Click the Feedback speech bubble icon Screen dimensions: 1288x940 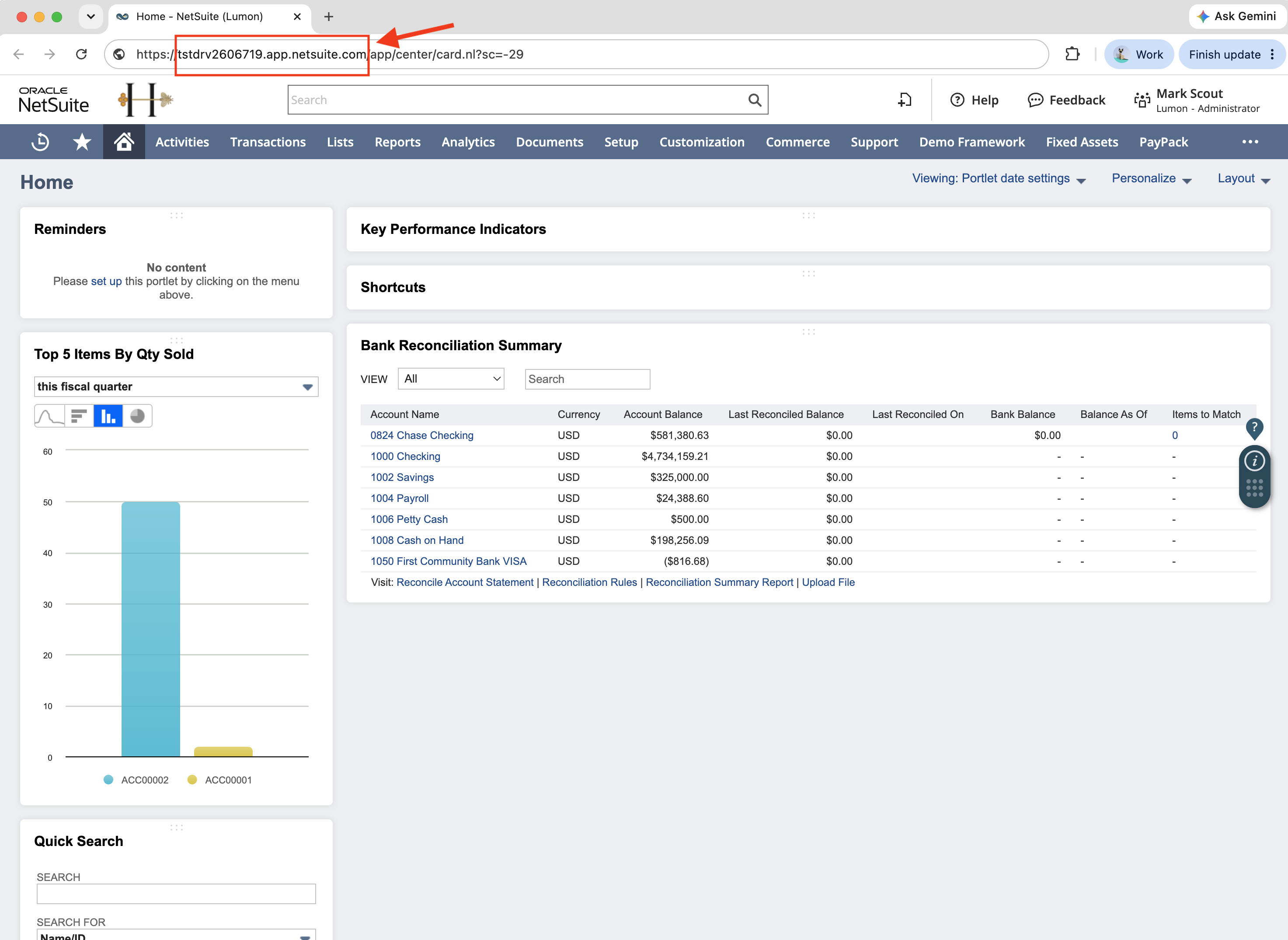[1035, 100]
